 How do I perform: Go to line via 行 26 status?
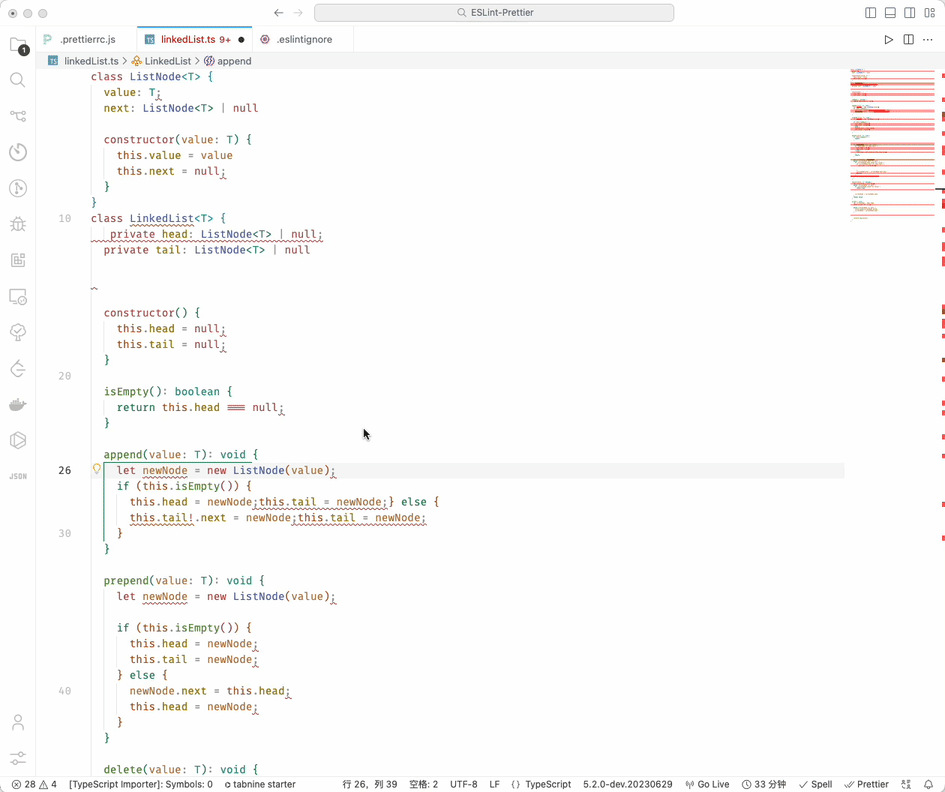tap(369, 784)
